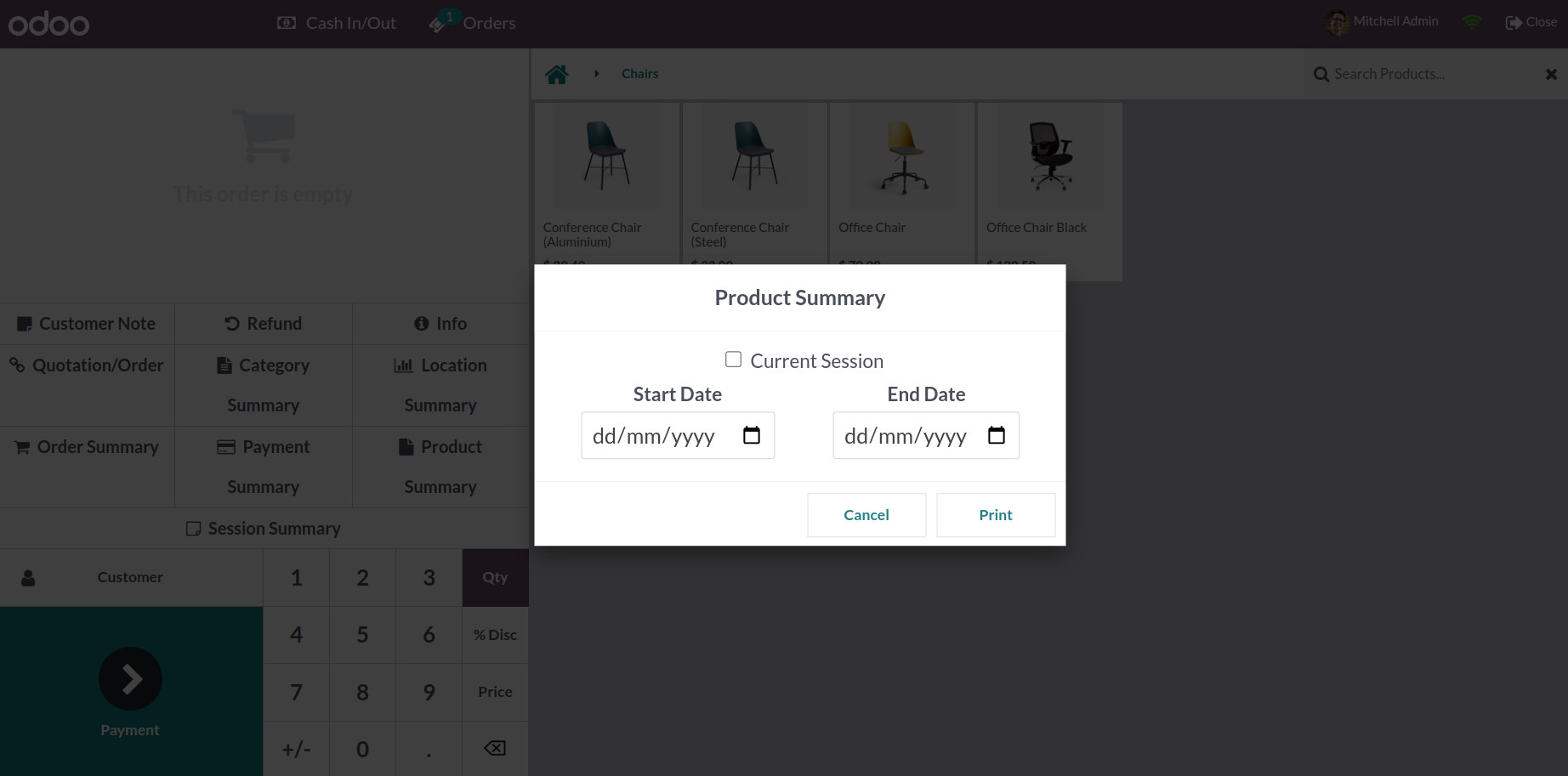
Task: Enable the Current Session checkbox
Action: tap(733, 360)
